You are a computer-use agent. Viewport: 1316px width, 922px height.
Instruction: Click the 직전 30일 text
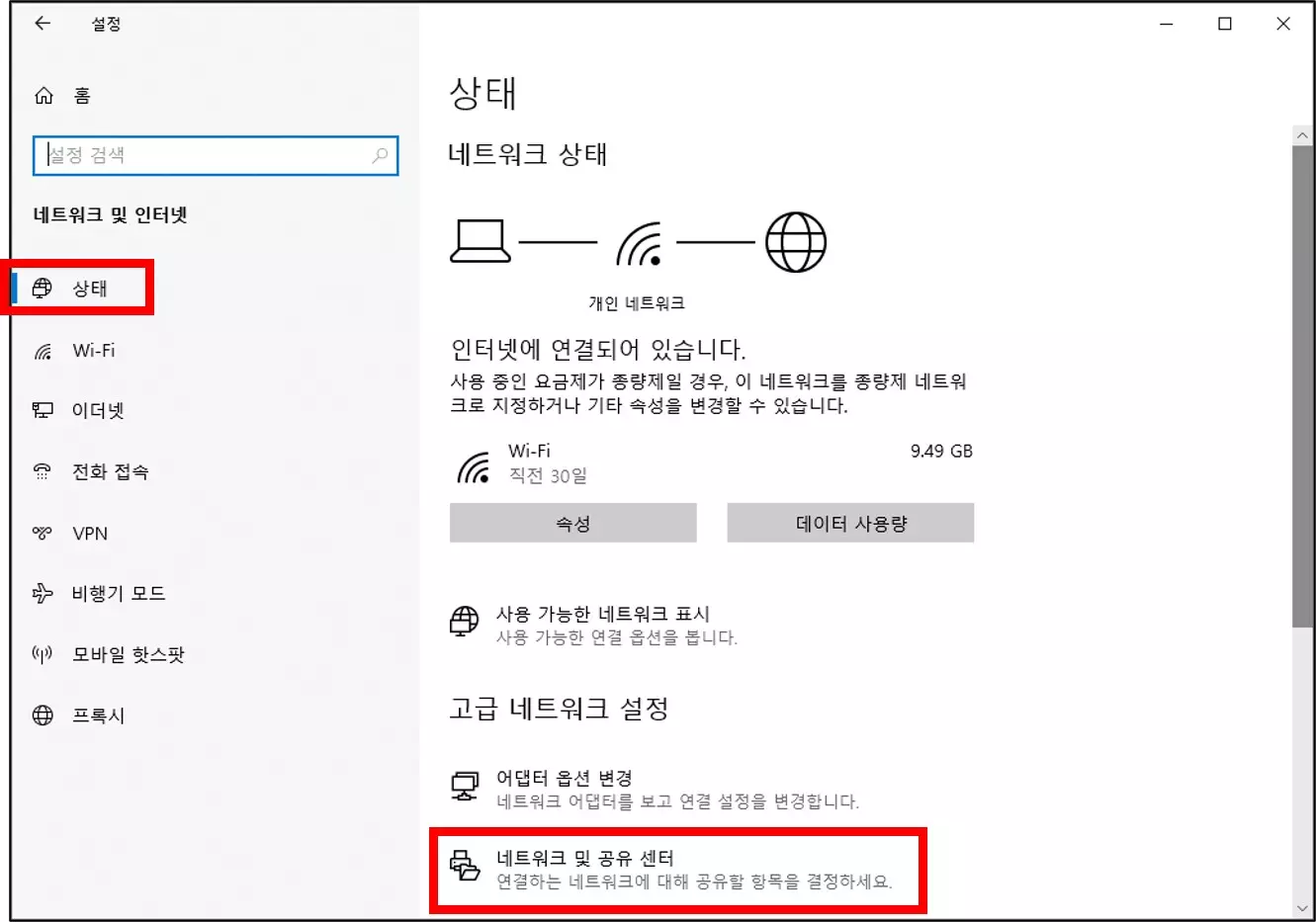tap(548, 476)
